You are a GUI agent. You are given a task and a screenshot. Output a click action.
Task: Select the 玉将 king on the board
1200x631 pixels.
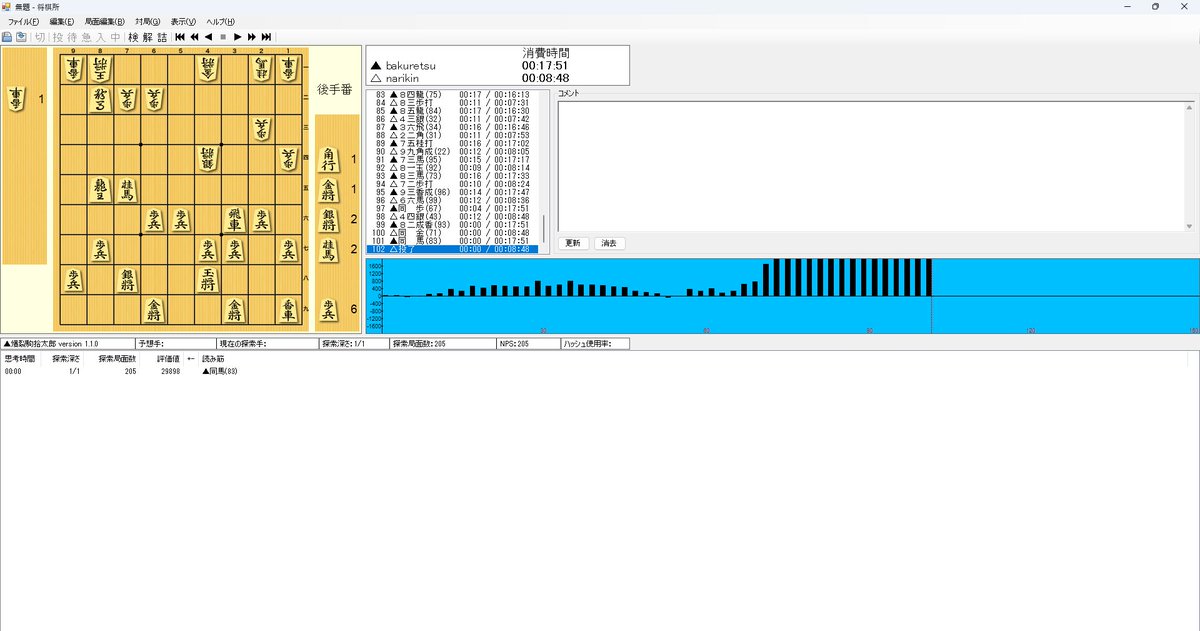[x=207, y=279]
